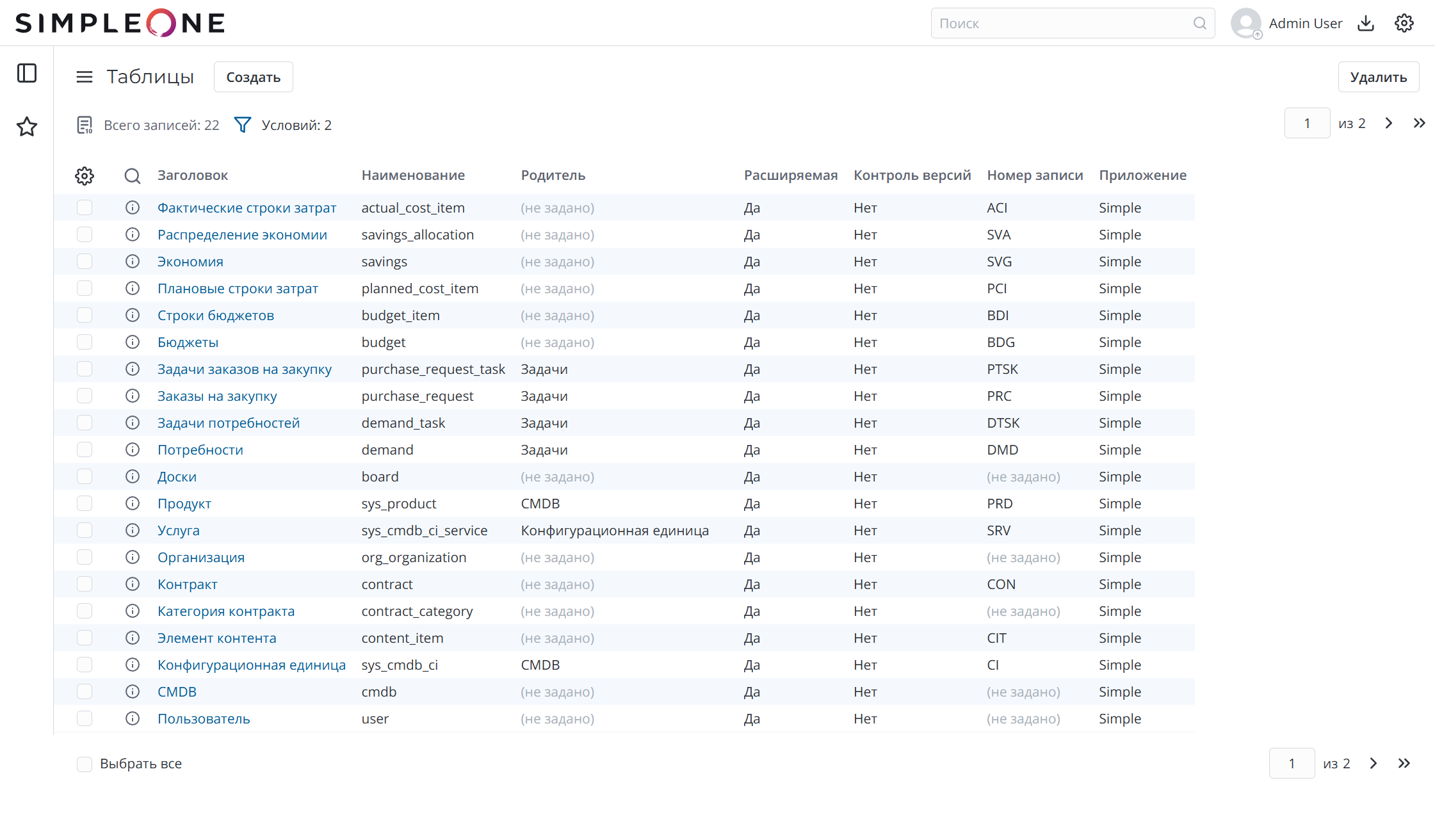The image size is (1435, 840).
Task: Open the Потребности table link
Action: 200,450
